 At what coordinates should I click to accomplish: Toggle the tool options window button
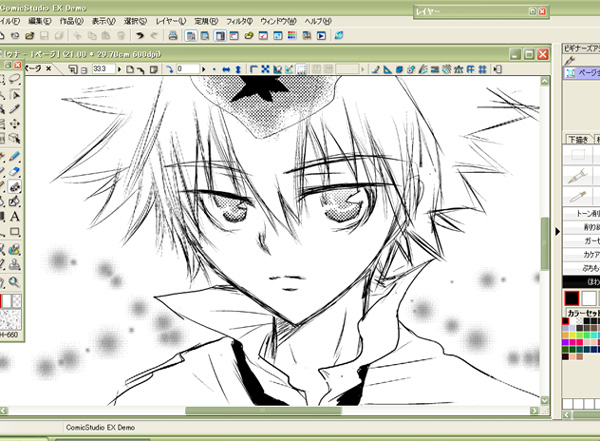coord(191,36)
